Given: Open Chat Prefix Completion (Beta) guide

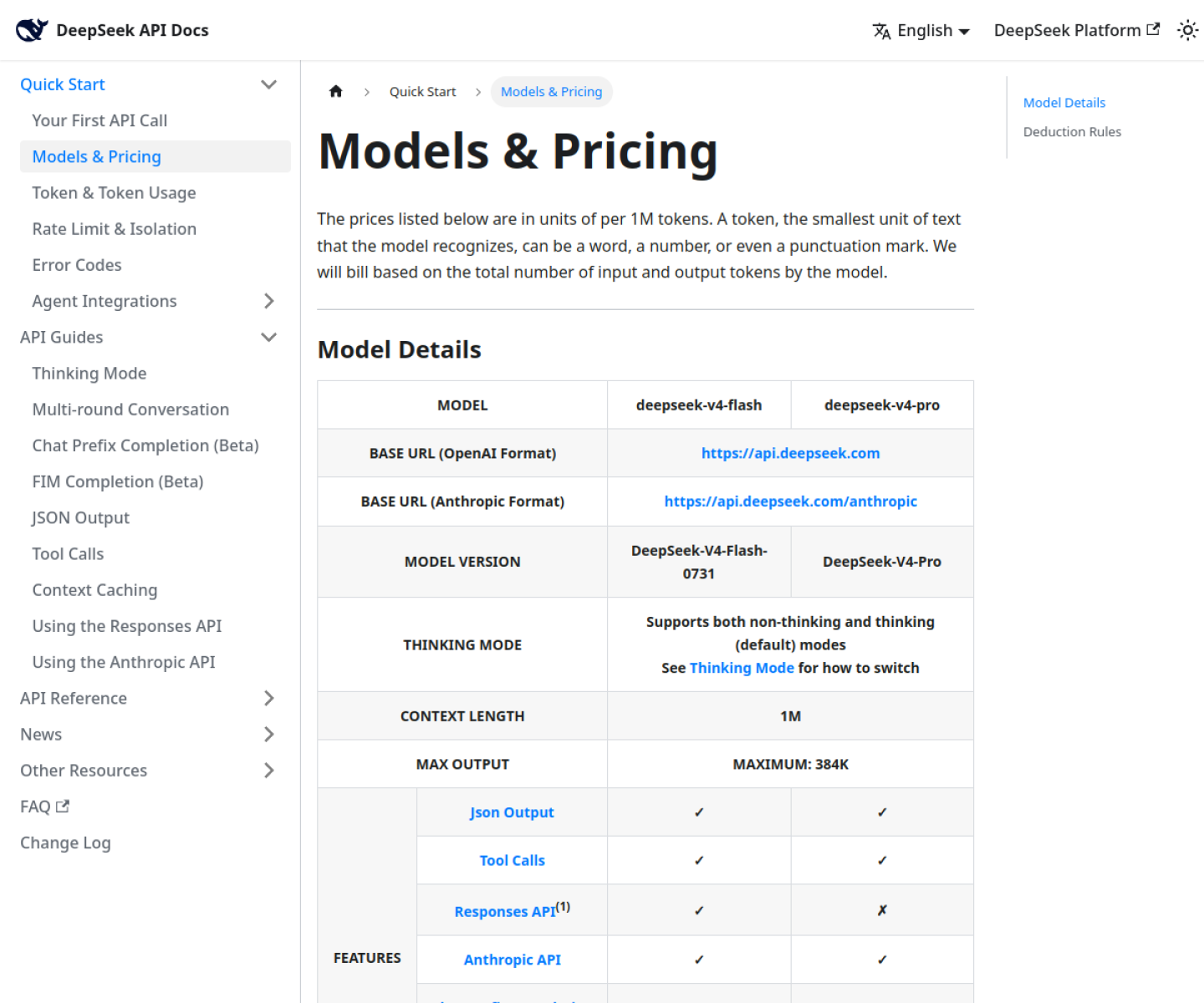Looking at the screenshot, I should pyautogui.click(x=145, y=445).
